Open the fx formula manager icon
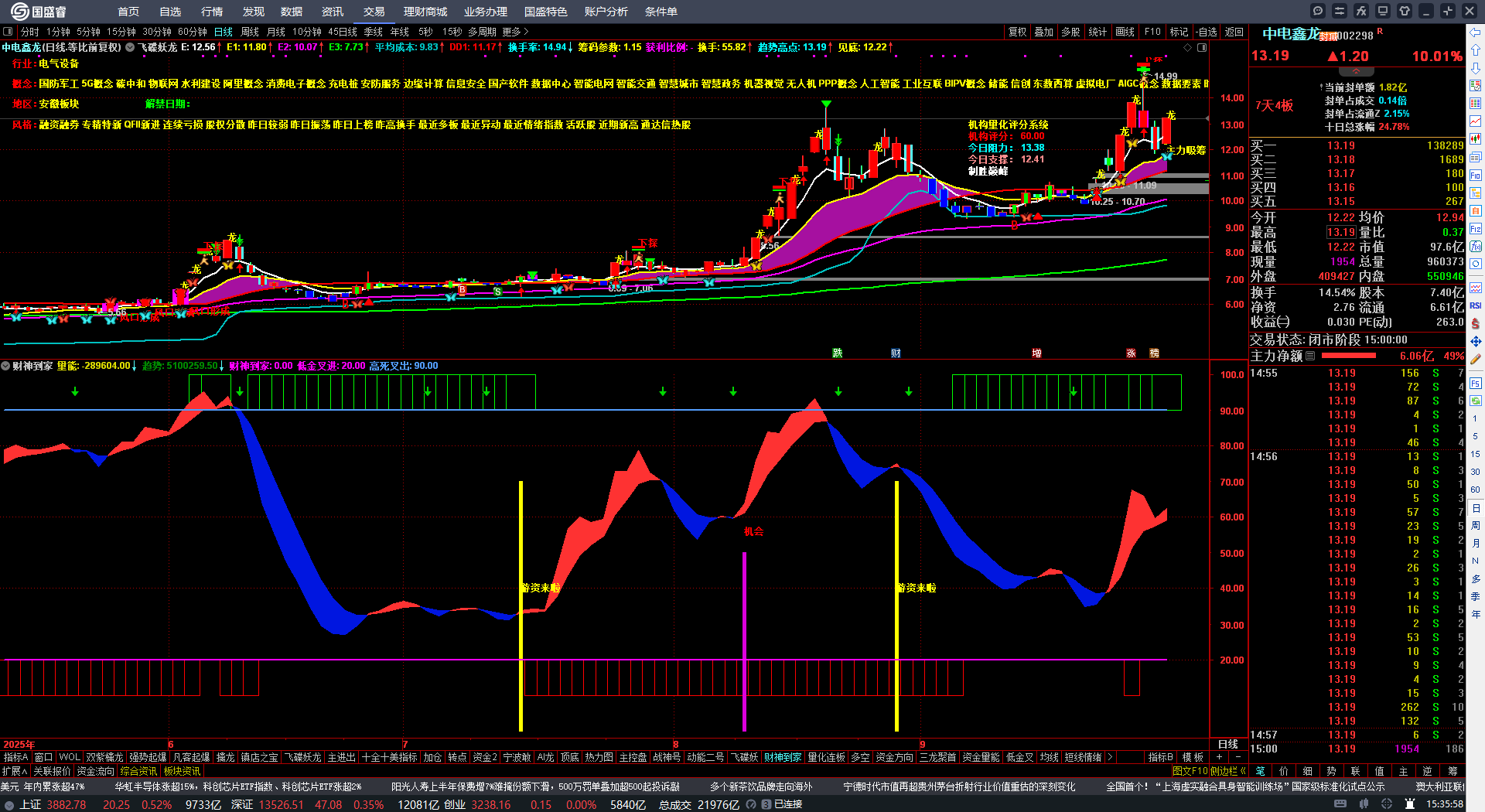The width and height of the screenshot is (1485, 812). [1361, 11]
